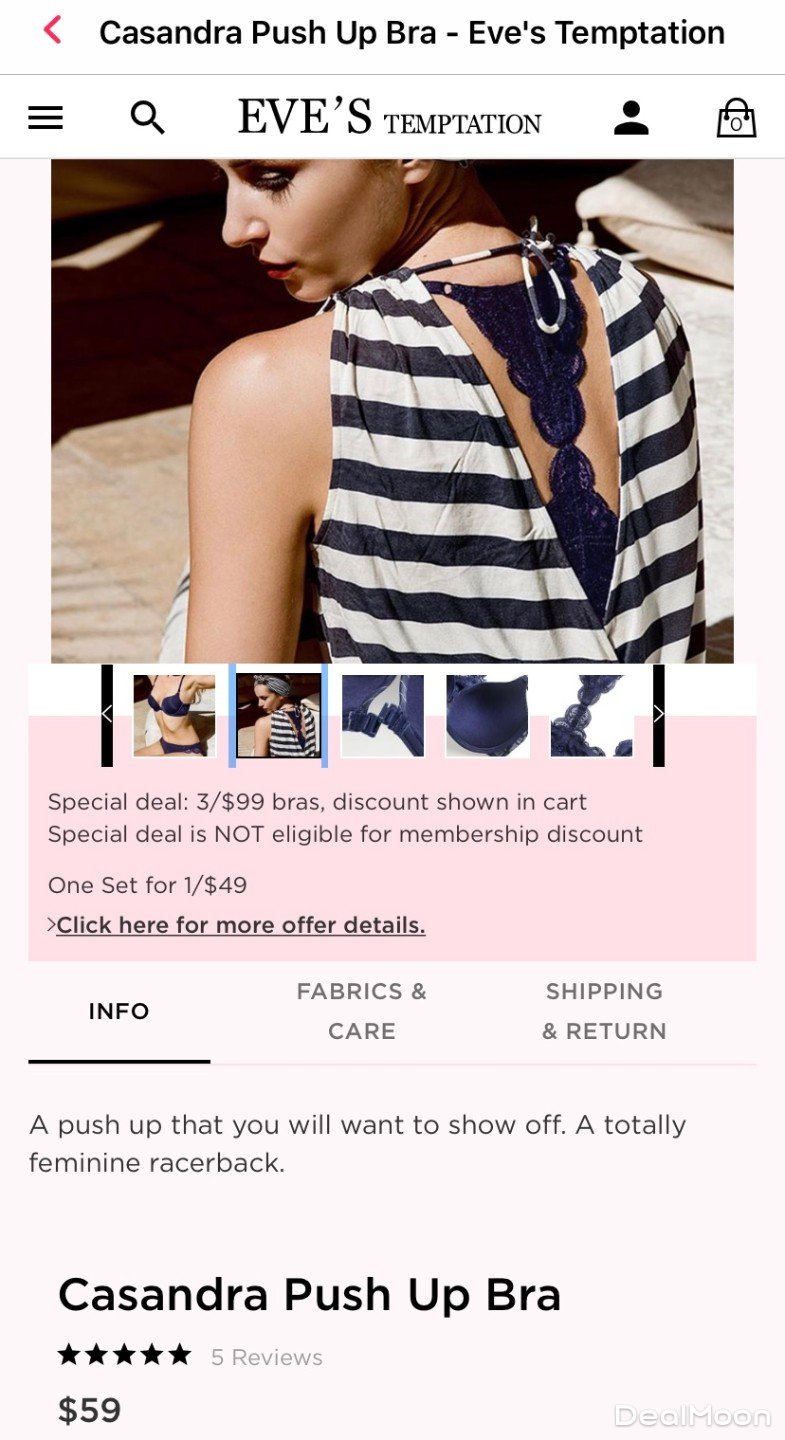Show previous thumbnails with left carousel arrow
This screenshot has width=785, height=1440.
[107, 715]
